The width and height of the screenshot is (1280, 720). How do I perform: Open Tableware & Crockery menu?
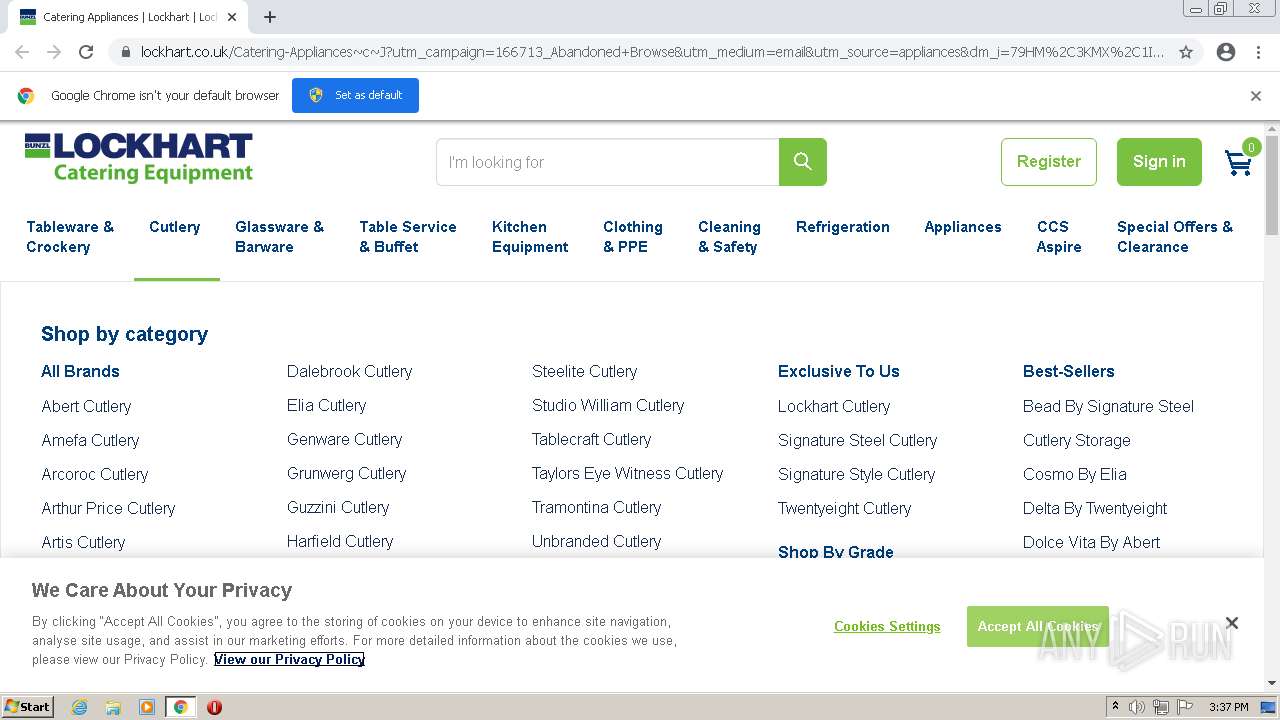tap(70, 237)
